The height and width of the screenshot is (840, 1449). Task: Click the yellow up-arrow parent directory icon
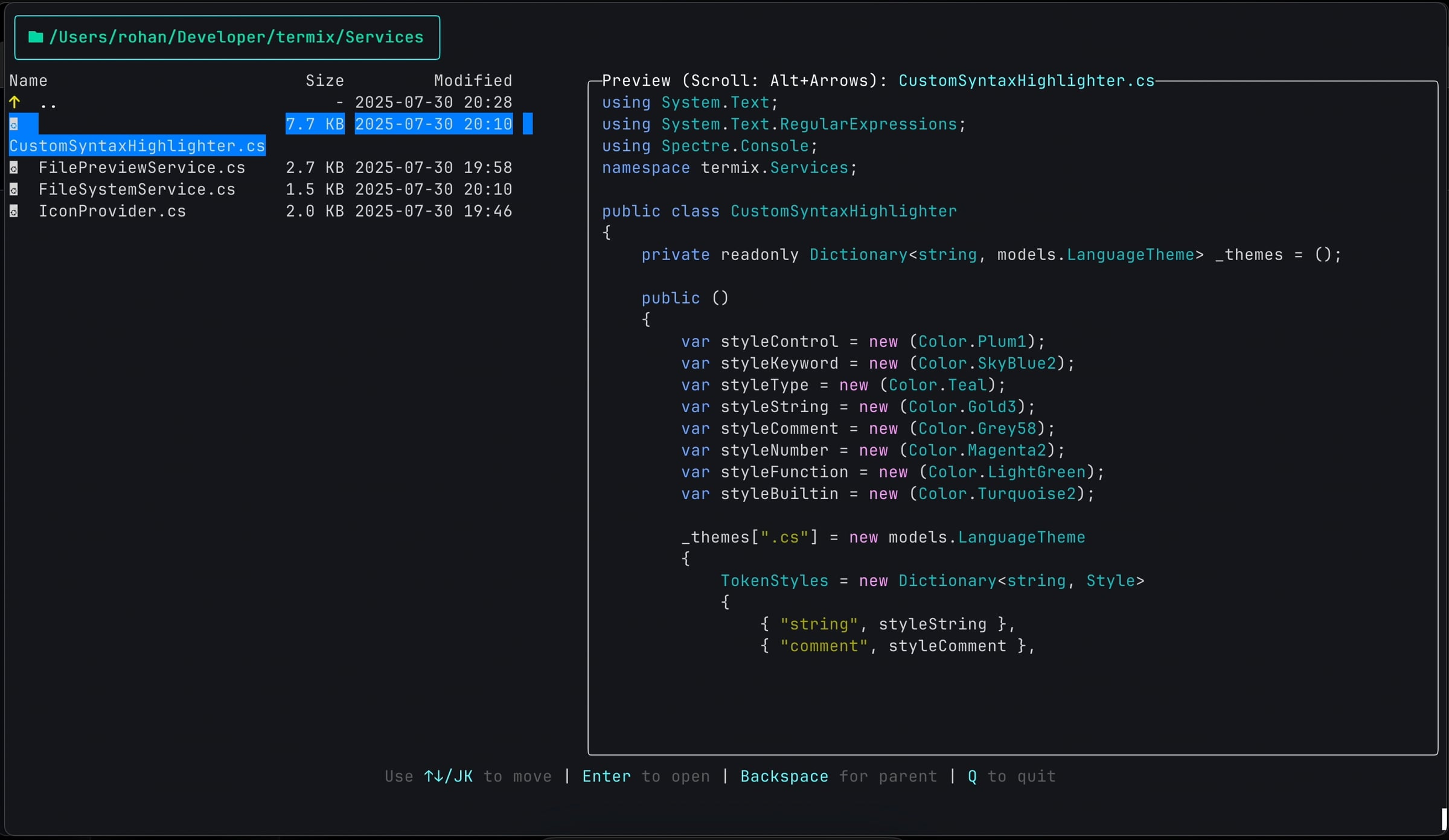click(x=14, y=103)
